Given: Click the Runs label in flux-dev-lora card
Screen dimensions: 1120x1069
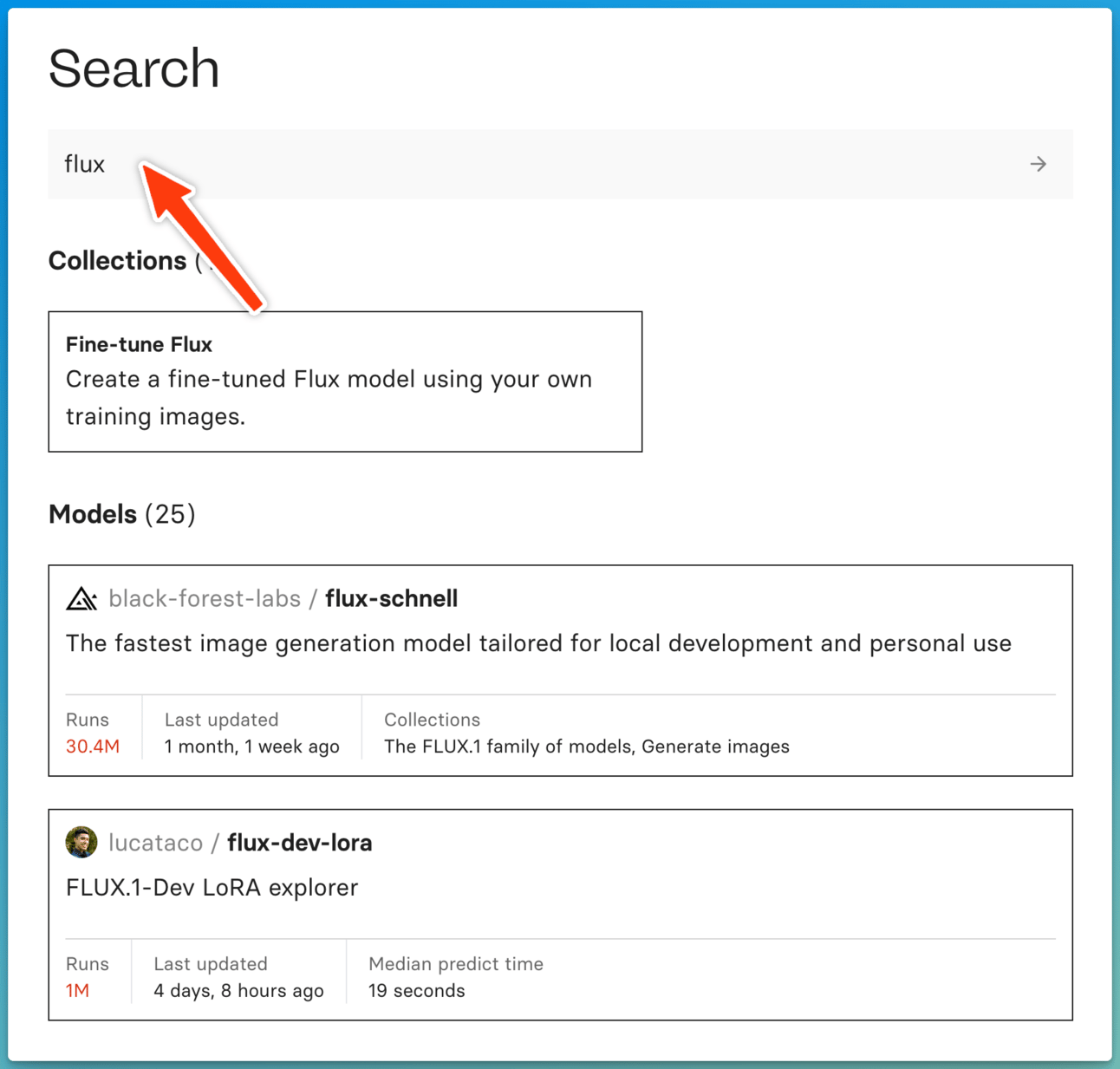Looking at the screenshot, I should coord(88,964).
